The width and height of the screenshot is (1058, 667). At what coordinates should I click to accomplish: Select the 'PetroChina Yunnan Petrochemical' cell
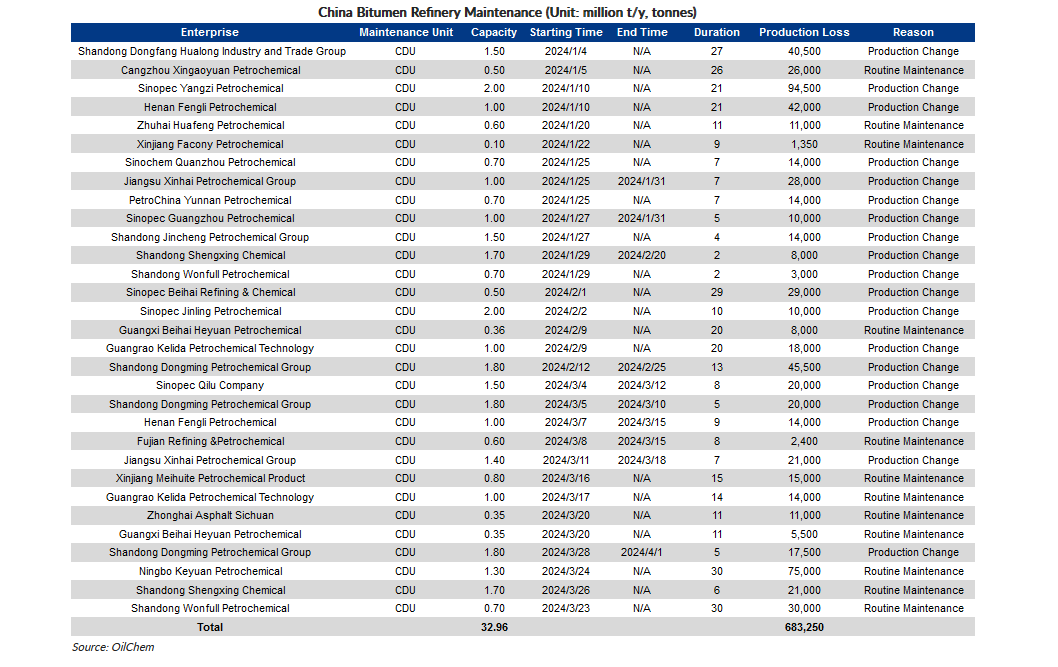(210, 200)
